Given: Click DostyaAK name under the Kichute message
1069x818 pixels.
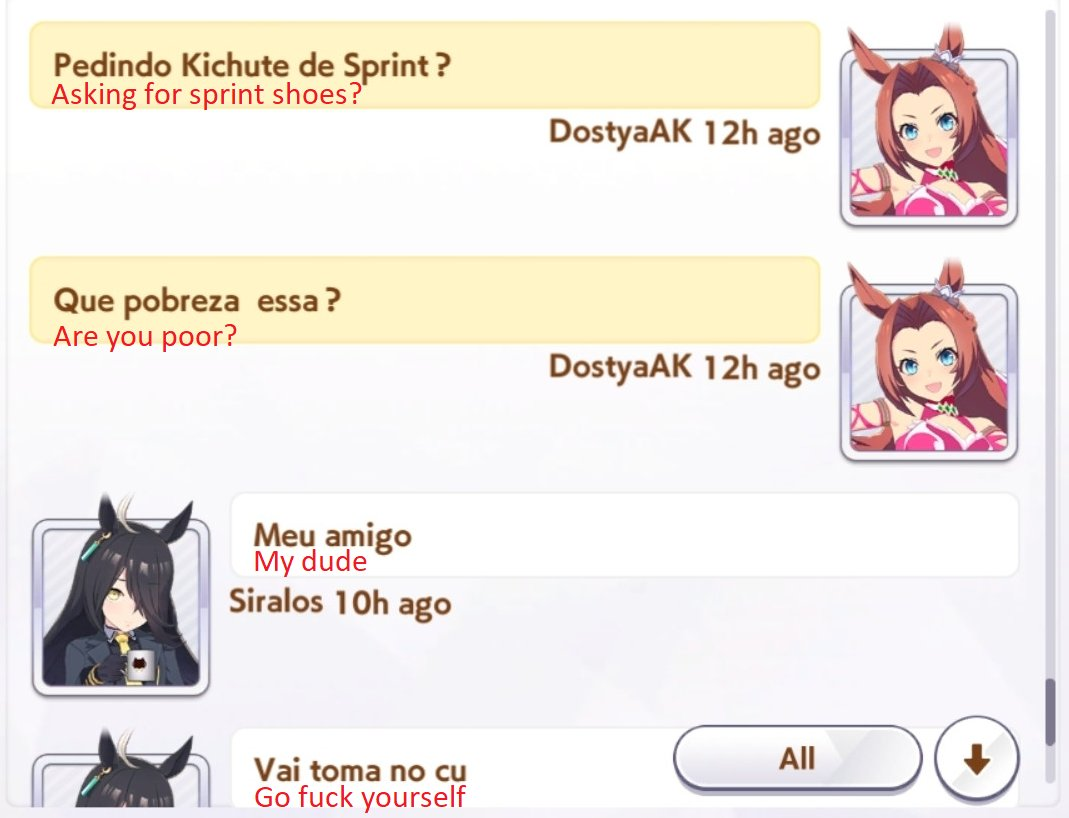Looking at the screenshot, I should [620, 132].
